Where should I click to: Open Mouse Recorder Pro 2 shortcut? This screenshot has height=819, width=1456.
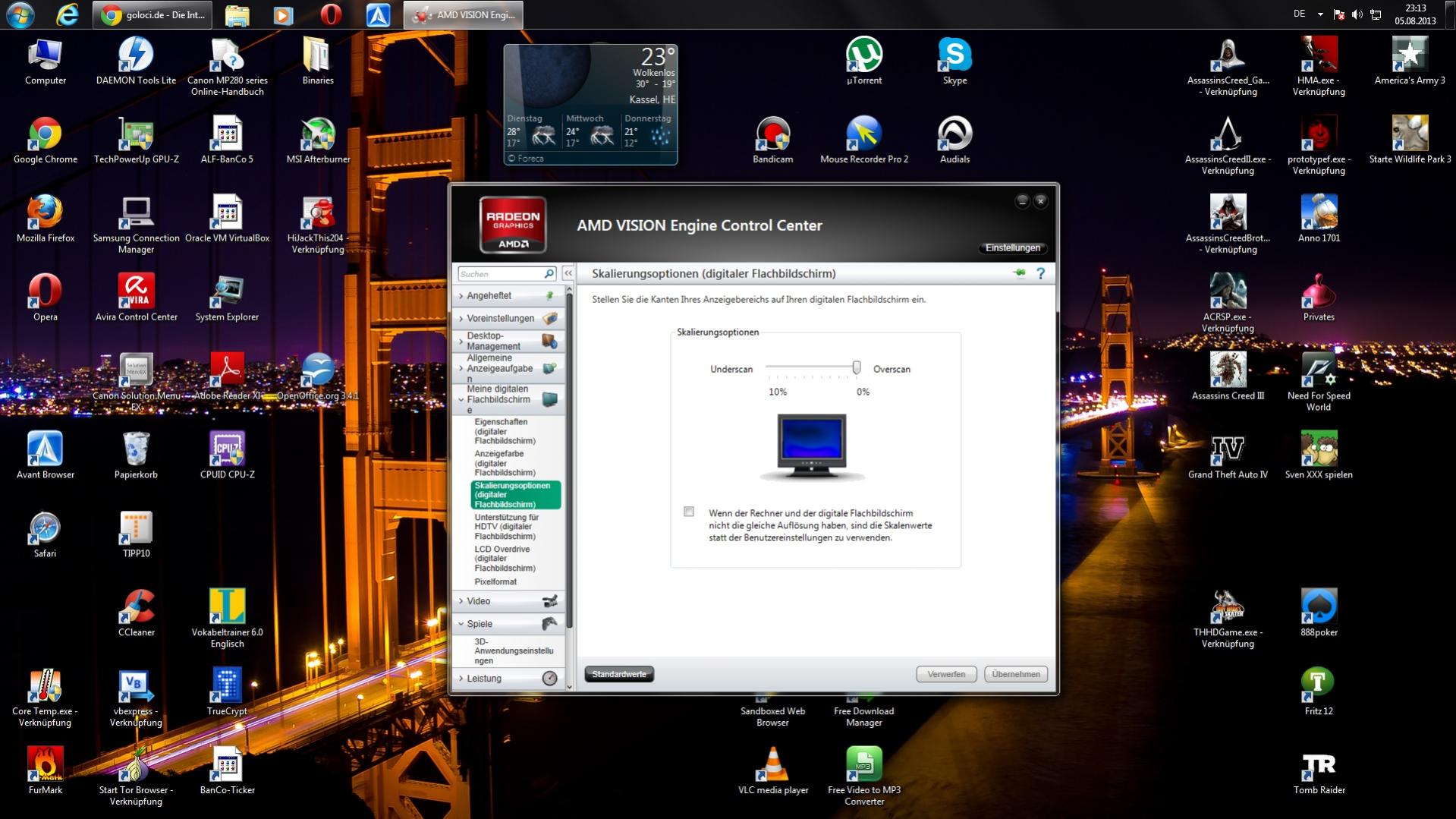pyautogui.click(x=863, y=140)
